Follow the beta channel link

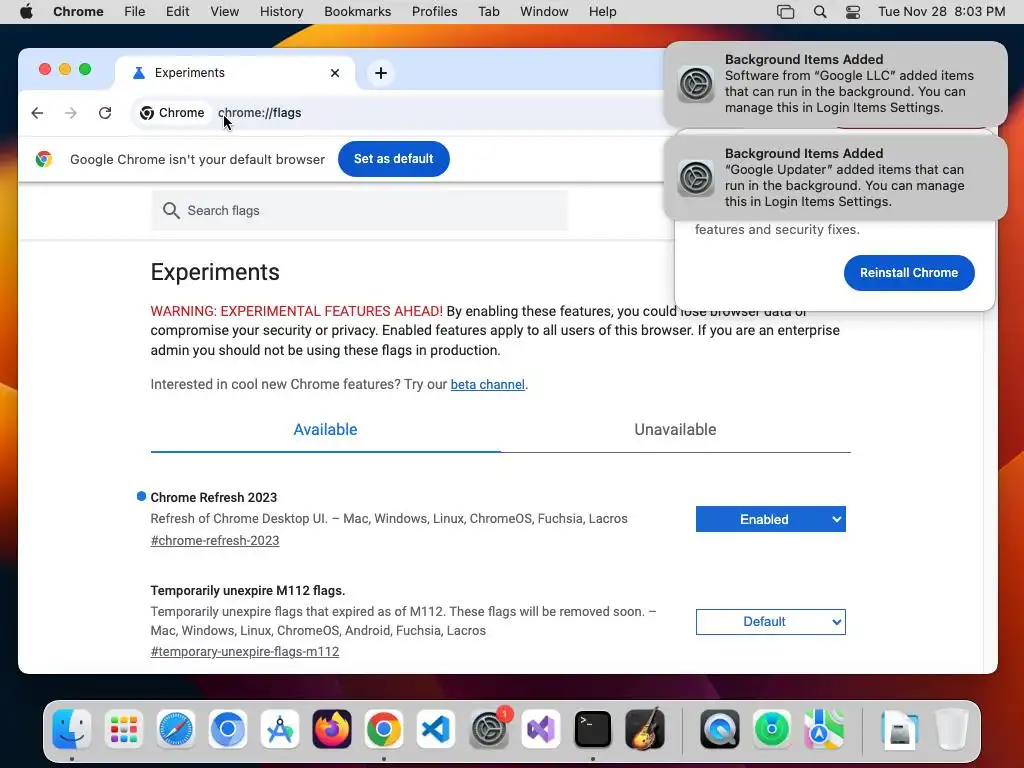tap(487, 385)
